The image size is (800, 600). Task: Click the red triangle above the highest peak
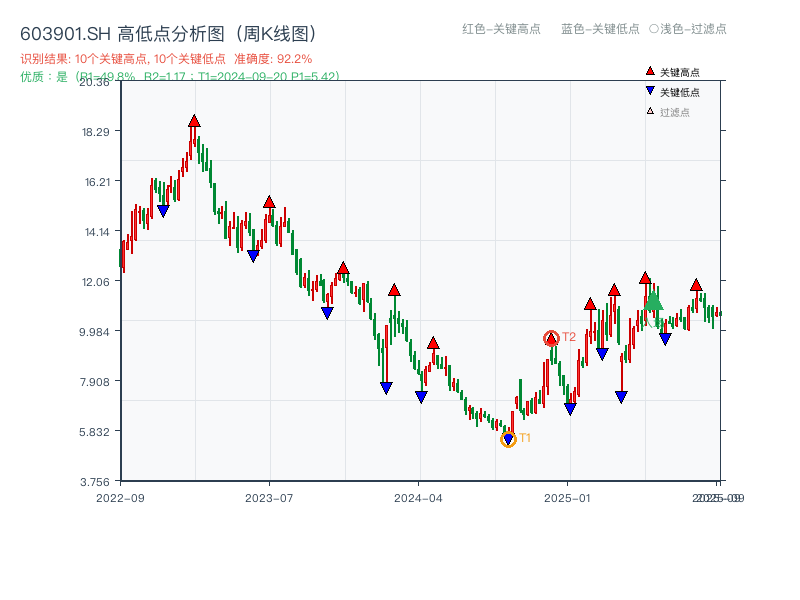click(x=194, y=119)
